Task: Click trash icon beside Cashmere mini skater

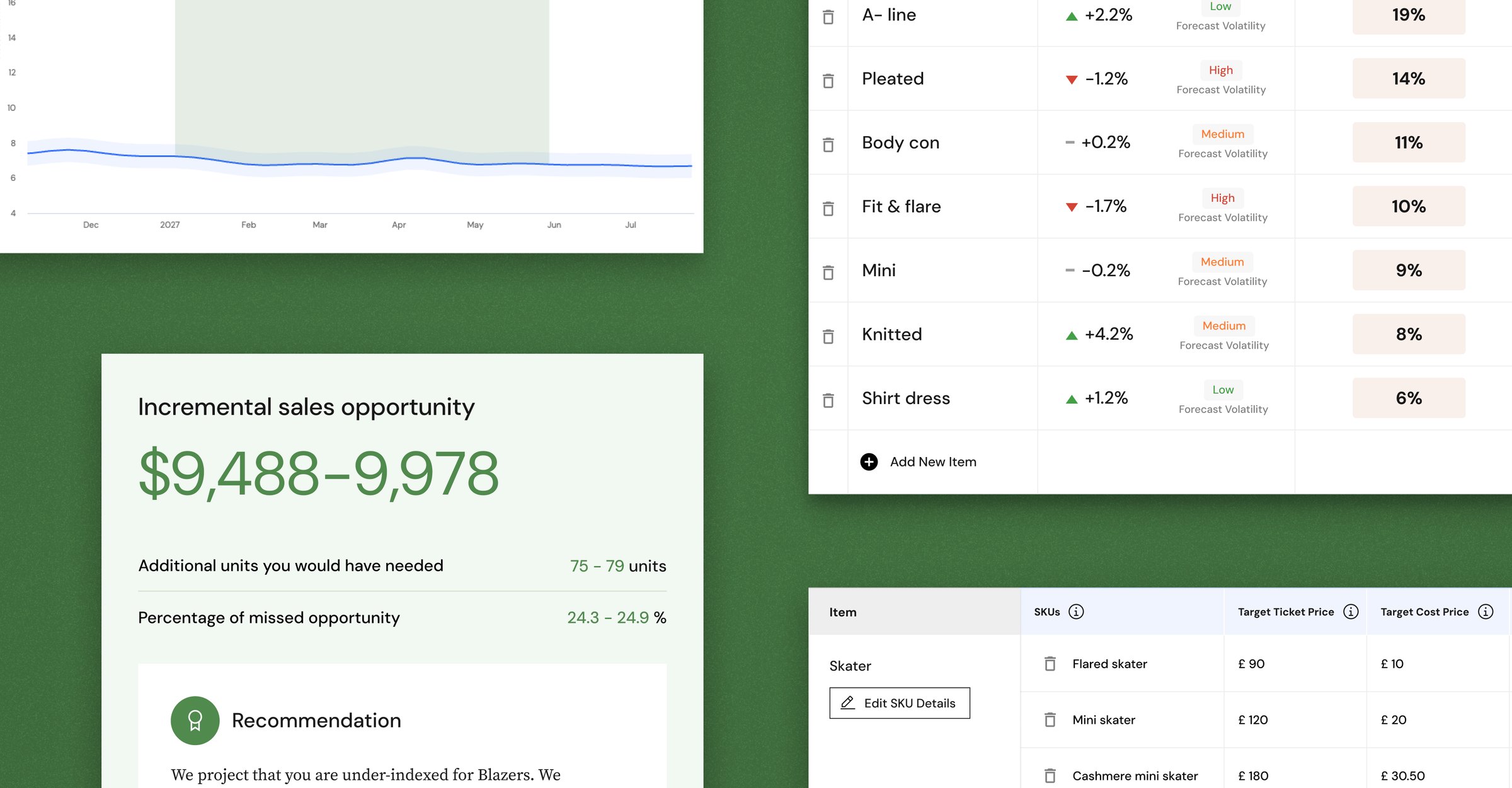Action: [x=1050, y=775]
